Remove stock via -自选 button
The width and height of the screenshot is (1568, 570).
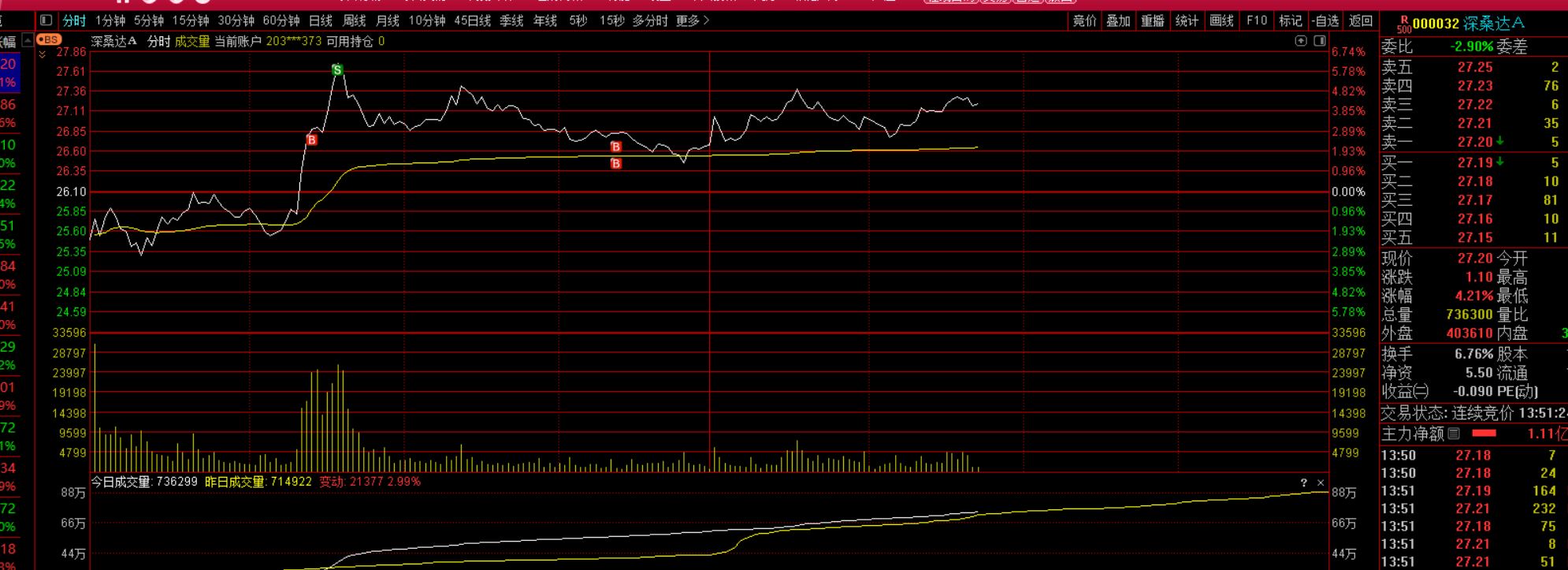click(1325, 20)
